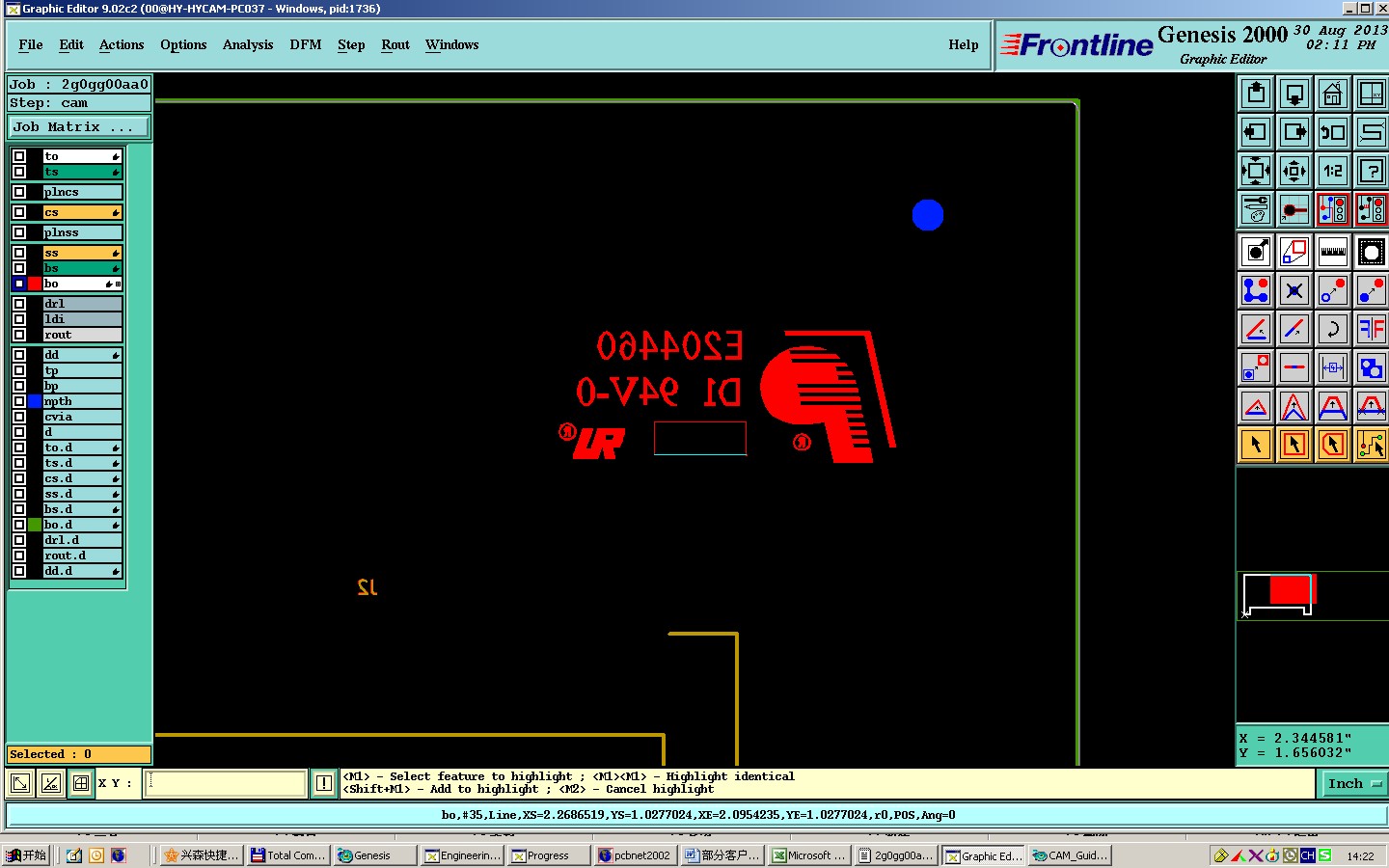
Task: Open the File menu
Action: tap(31, 44)
